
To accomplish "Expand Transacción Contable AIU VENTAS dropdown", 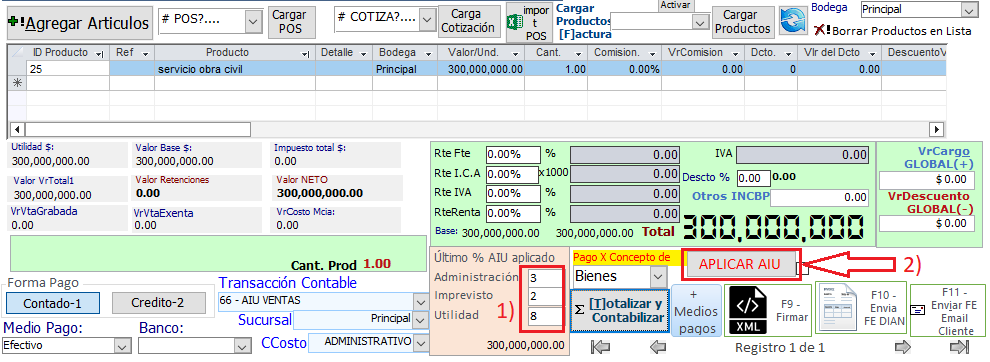I will pyautogui.click(x=421, y=301).
